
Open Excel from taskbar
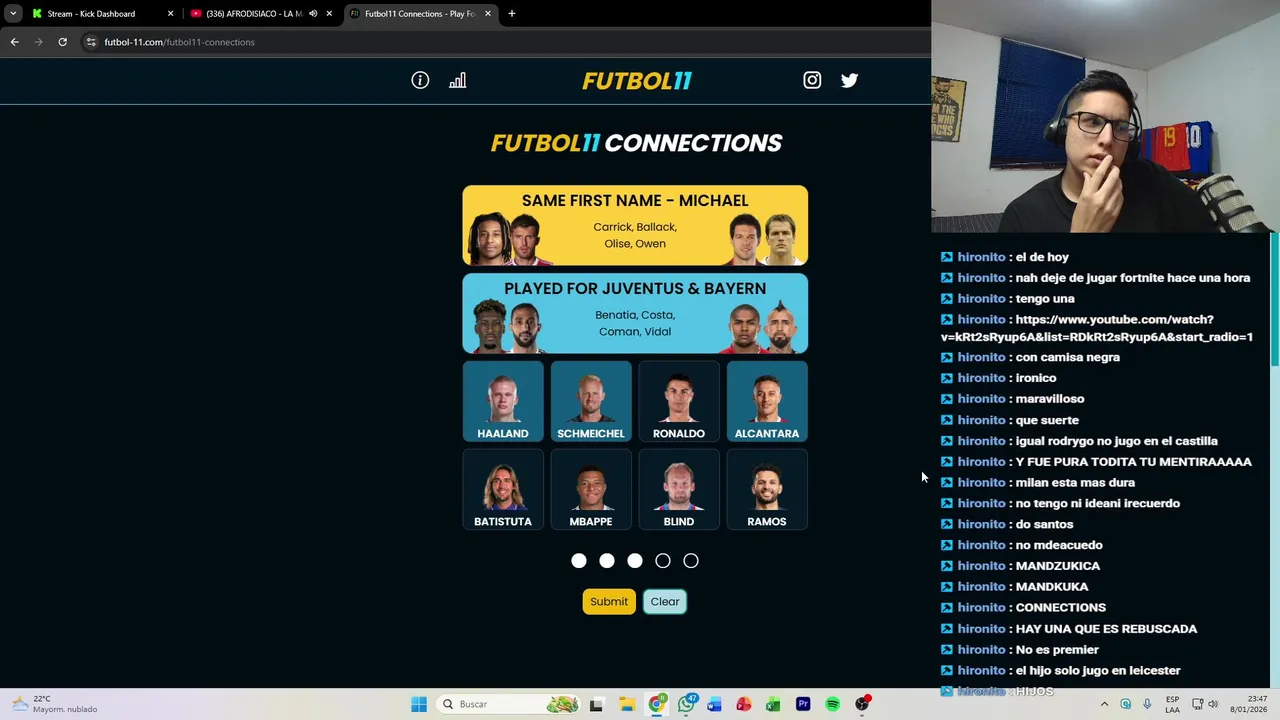(x=773, y=704)
